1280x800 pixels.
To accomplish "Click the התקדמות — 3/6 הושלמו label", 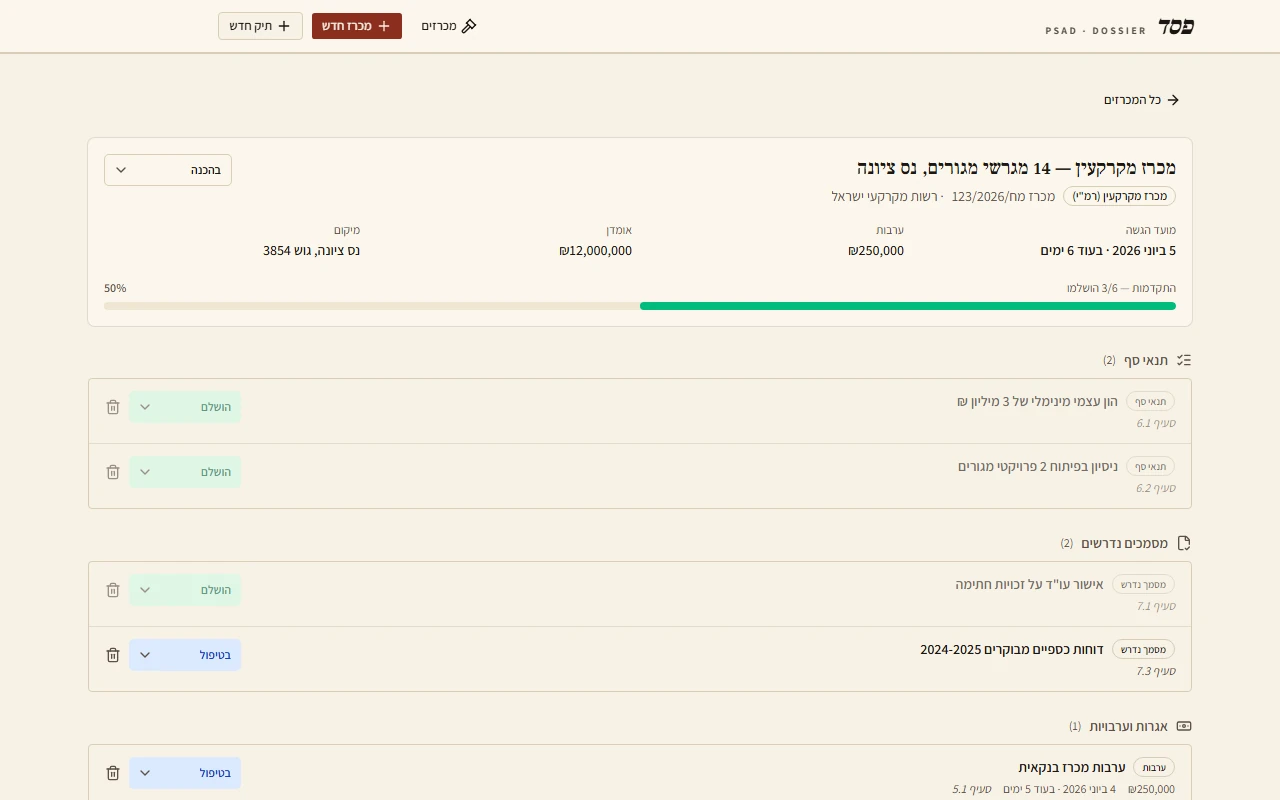I will [1121, 288].
